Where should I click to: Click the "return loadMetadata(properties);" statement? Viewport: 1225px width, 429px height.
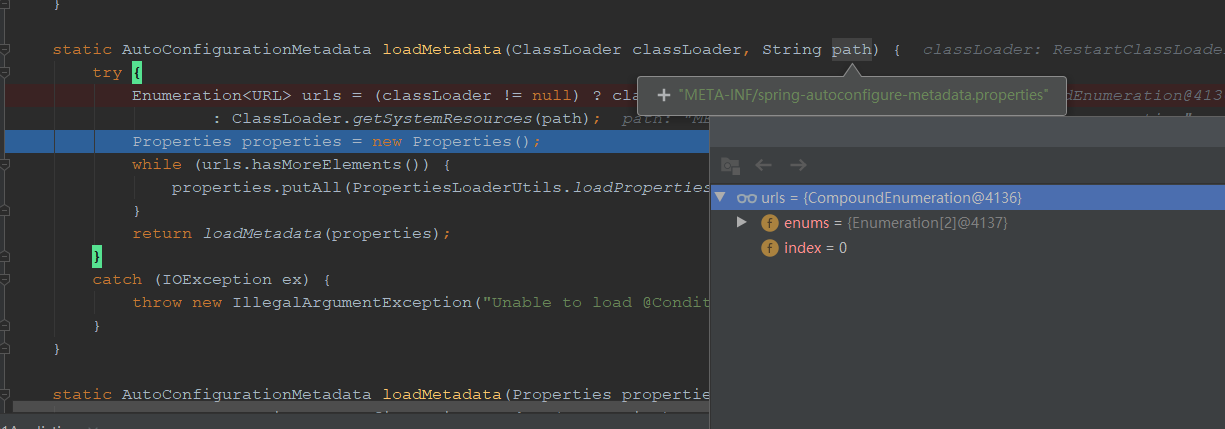pyautogui.click(x=292, y=233)
